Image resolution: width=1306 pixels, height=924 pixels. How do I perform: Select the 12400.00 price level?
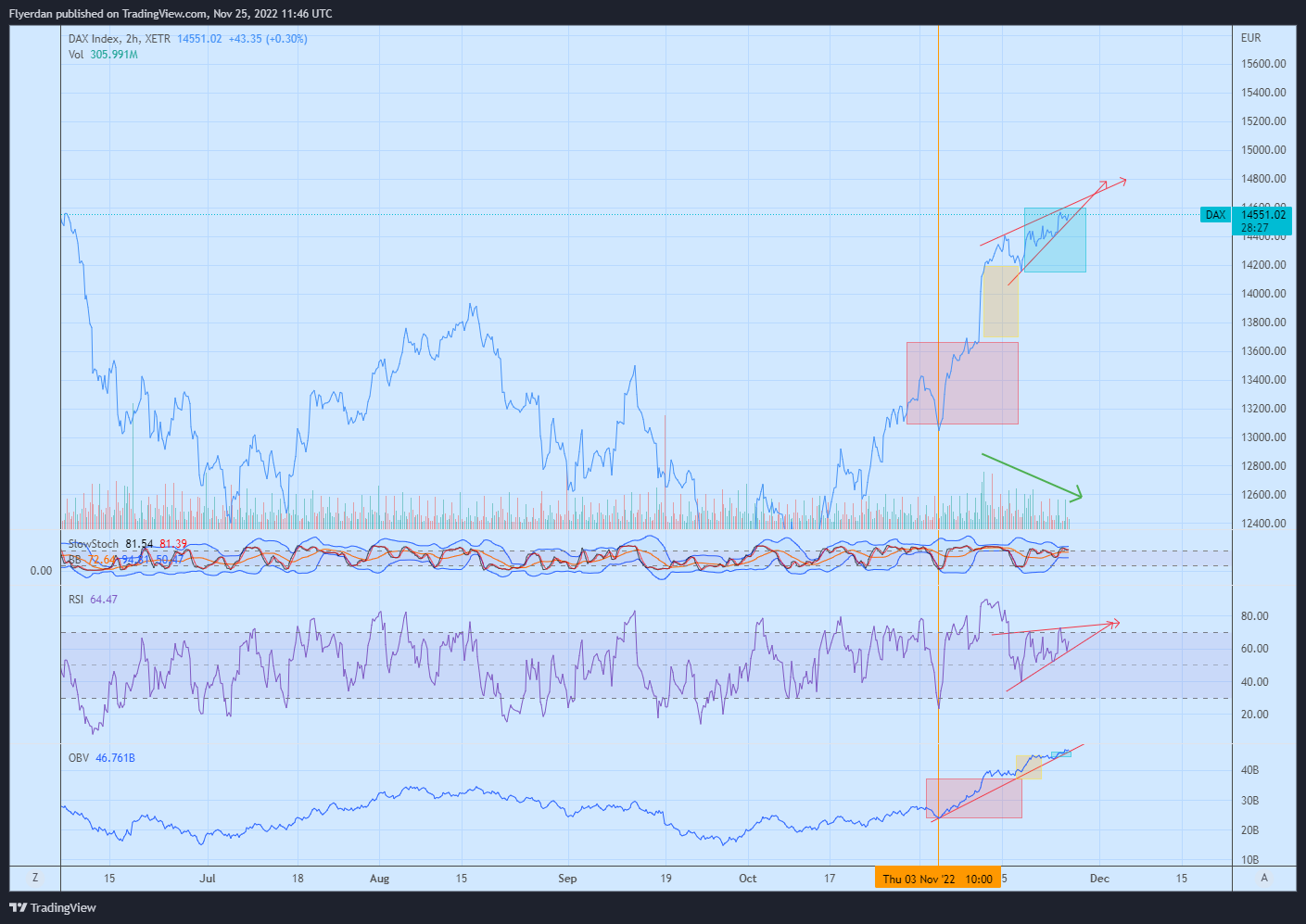click(x=1263, y=524)
